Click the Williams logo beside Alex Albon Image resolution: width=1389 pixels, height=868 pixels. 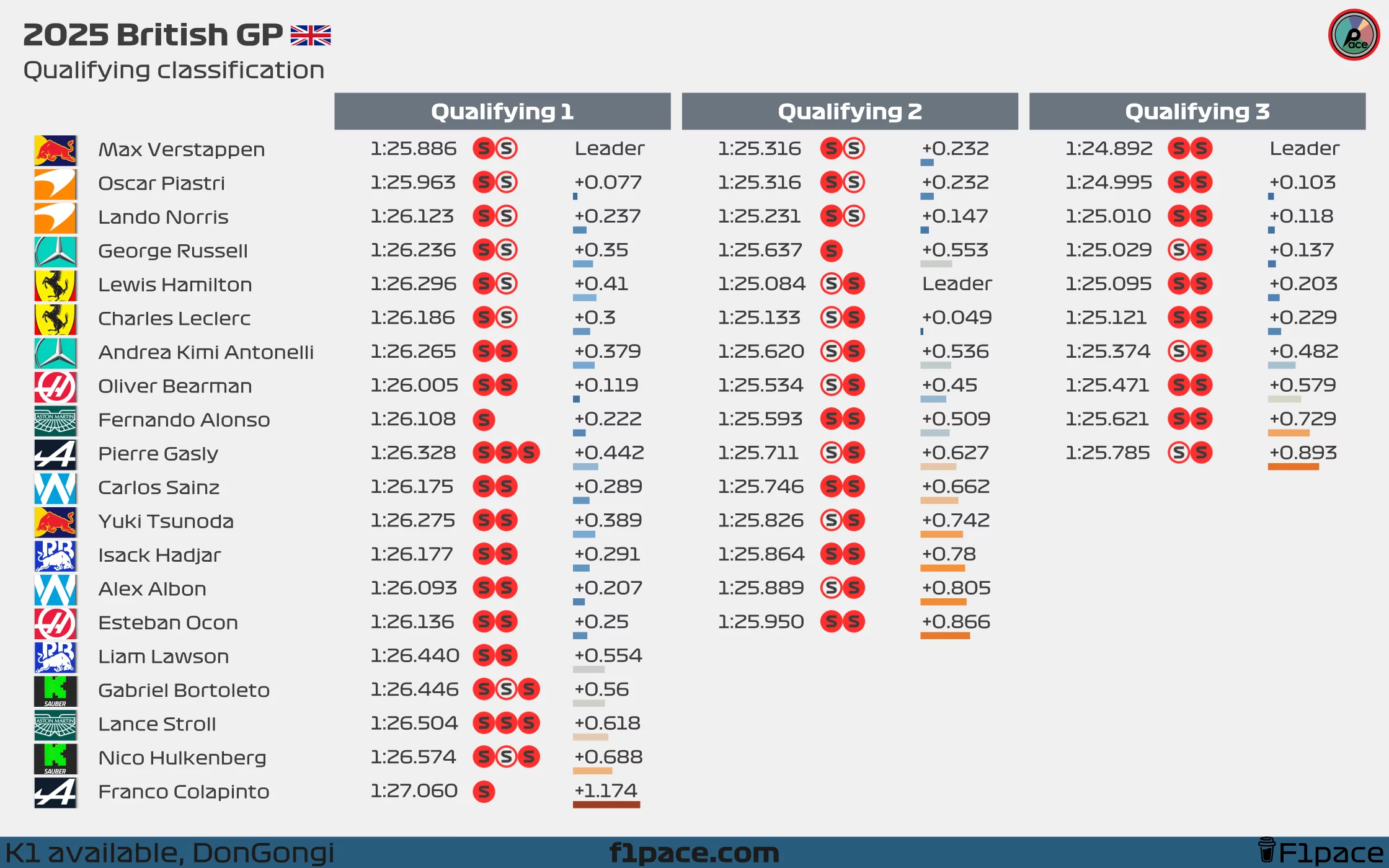click(55, 590)
